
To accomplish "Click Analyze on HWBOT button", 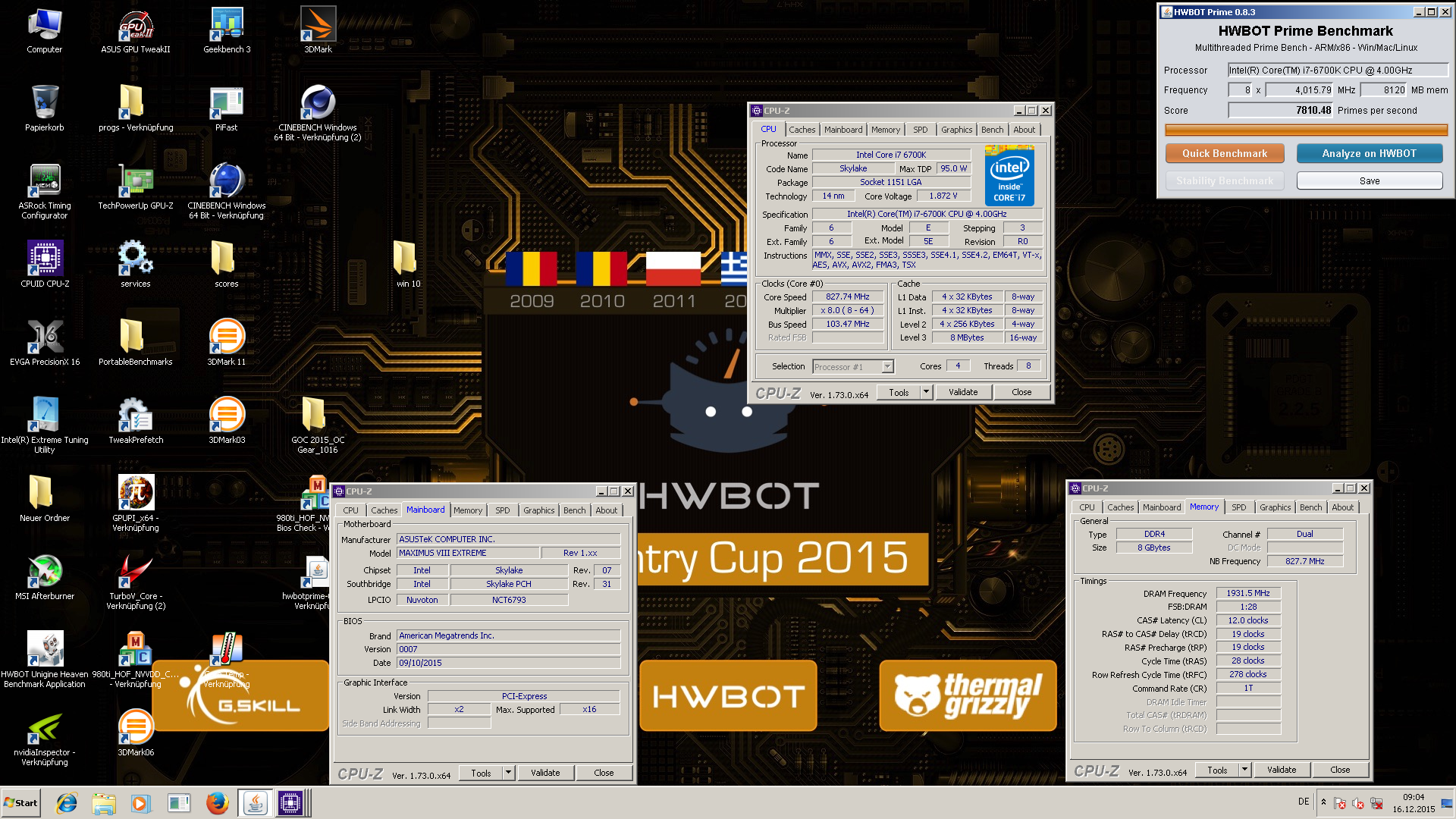I will point(1369,153).
